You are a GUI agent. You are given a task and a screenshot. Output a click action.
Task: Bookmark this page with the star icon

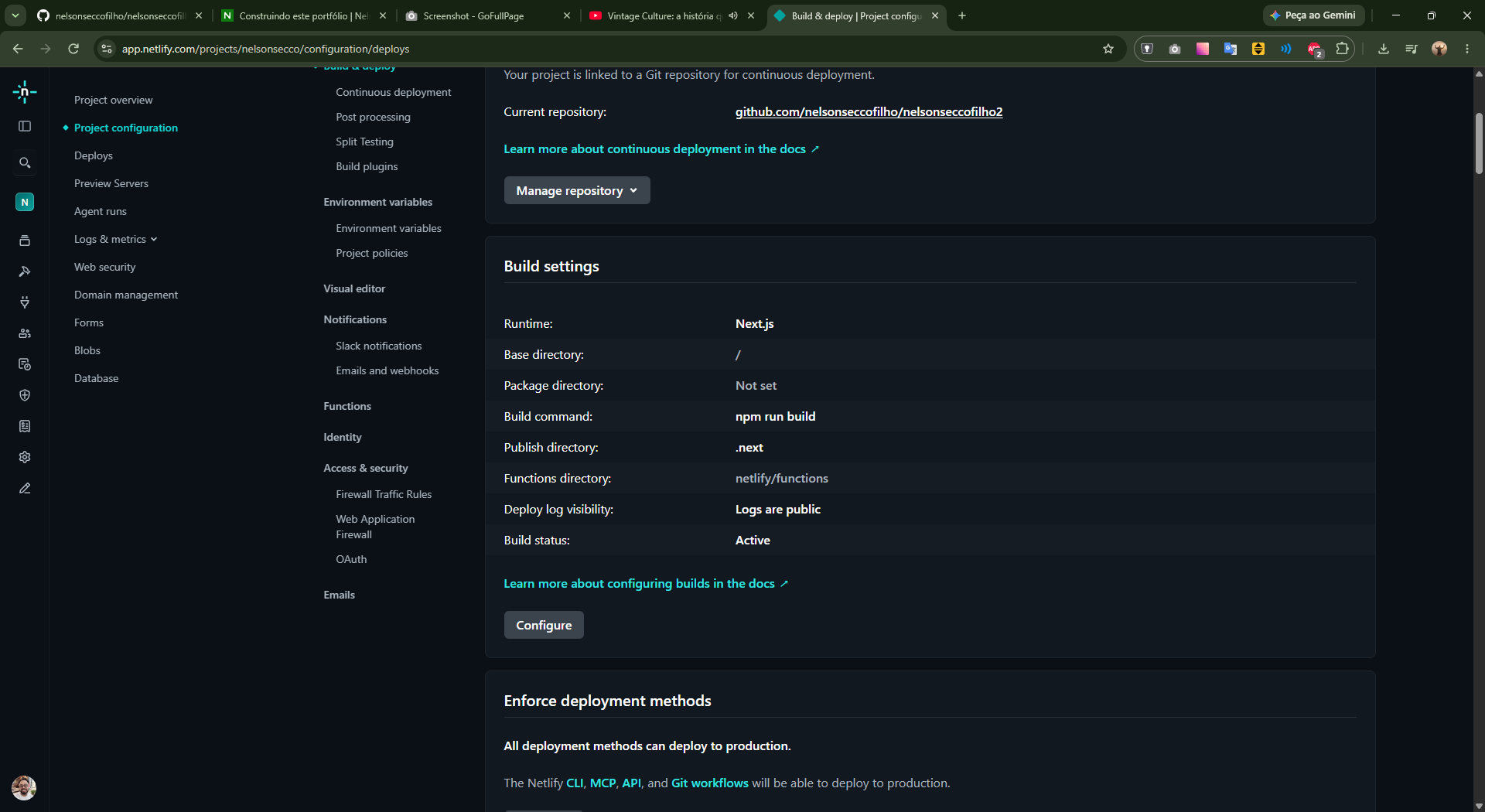coord(1108,49)
